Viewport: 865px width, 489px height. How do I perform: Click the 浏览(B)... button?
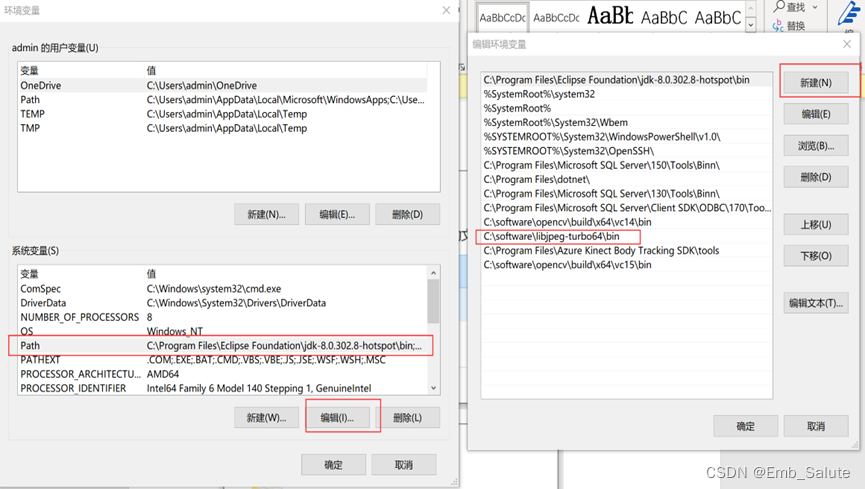coord(815,146)
